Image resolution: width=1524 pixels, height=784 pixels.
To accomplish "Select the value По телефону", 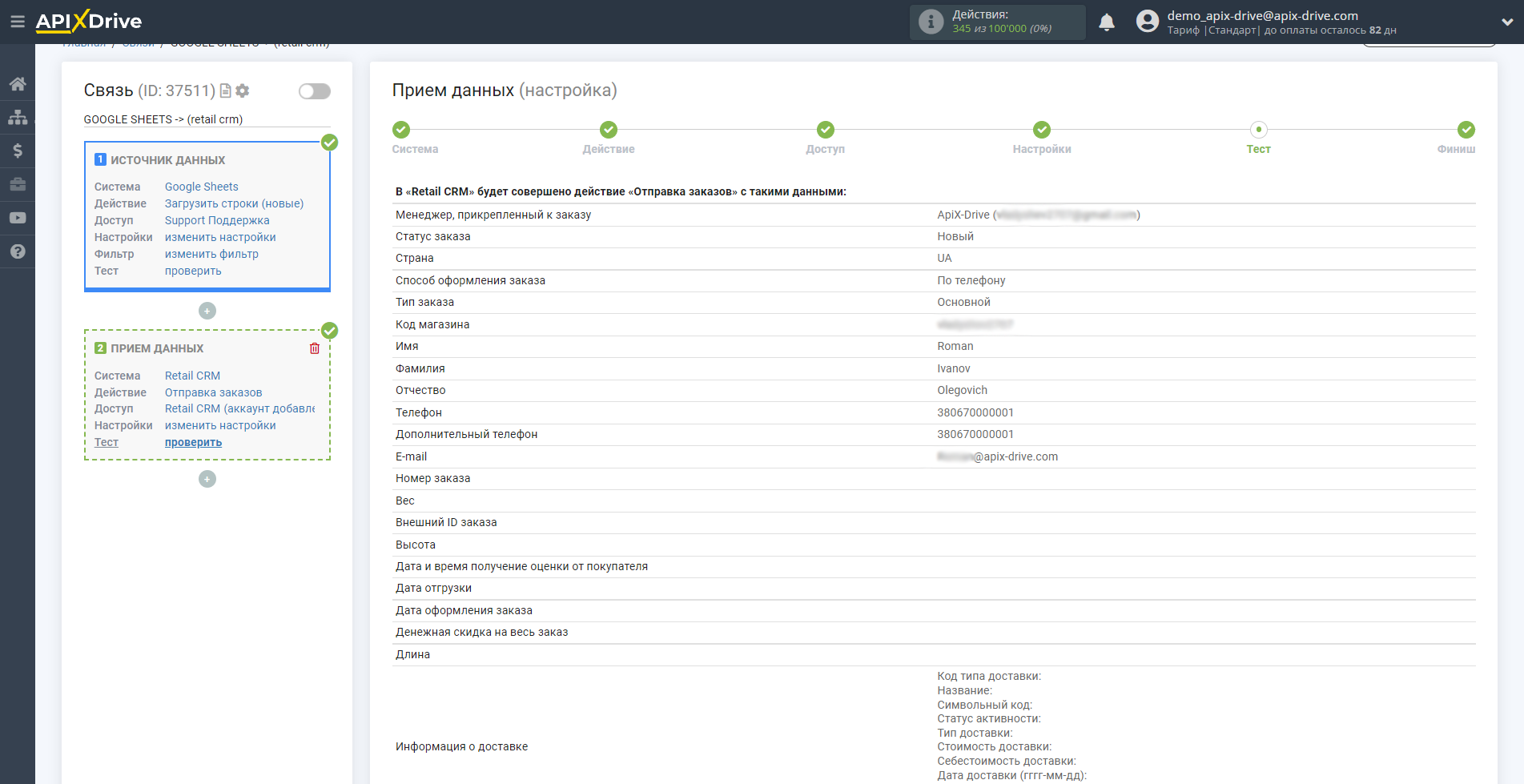I will point(971,280).
